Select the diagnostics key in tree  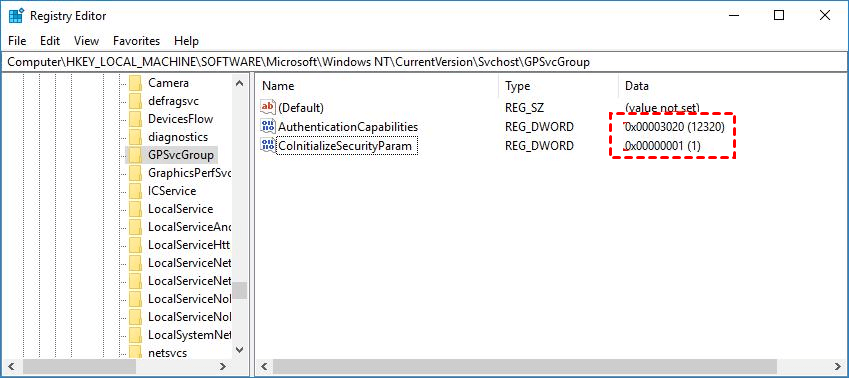[178, 137]
